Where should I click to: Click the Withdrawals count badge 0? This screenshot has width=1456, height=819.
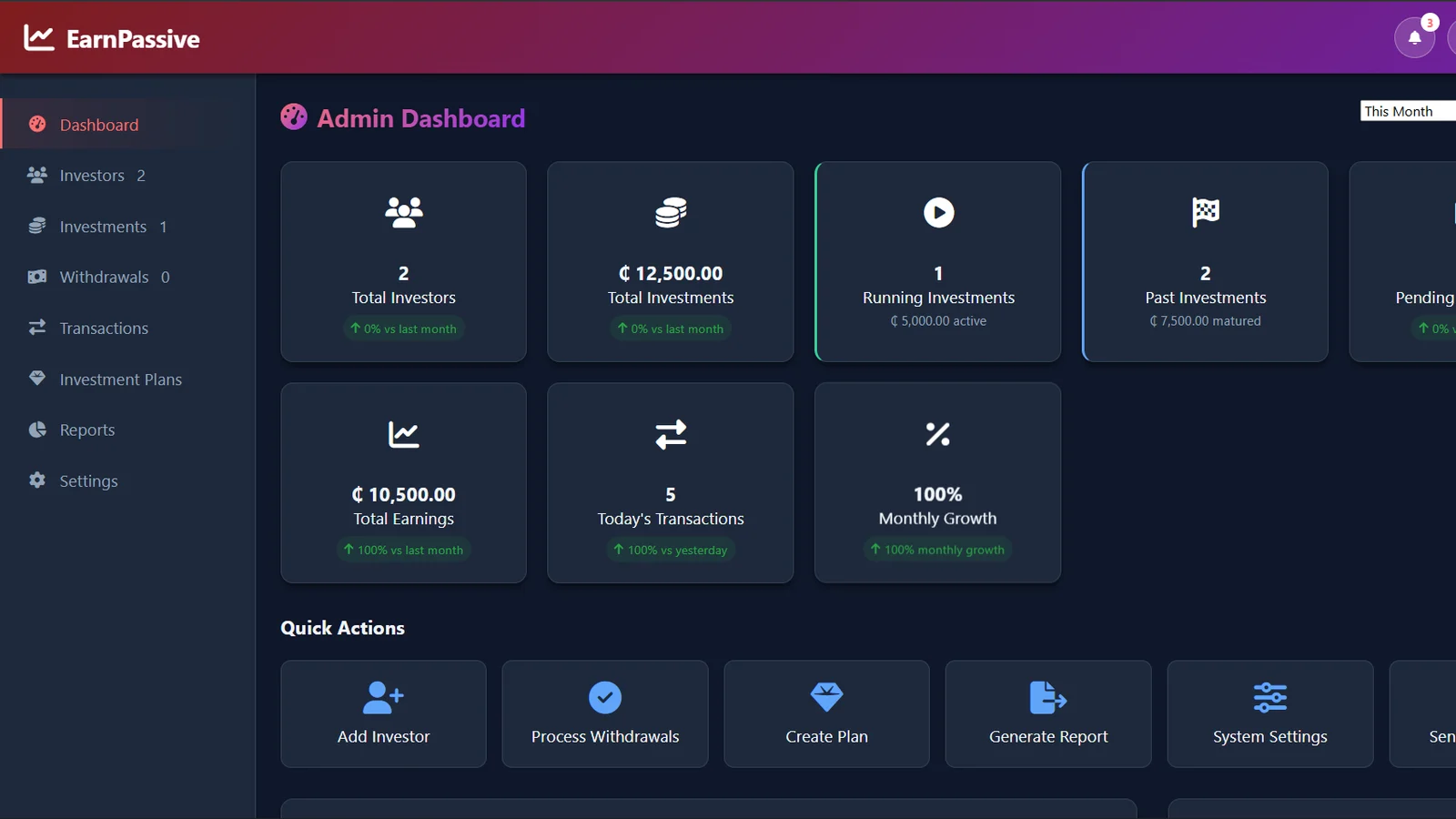click(x=166, y=278)
